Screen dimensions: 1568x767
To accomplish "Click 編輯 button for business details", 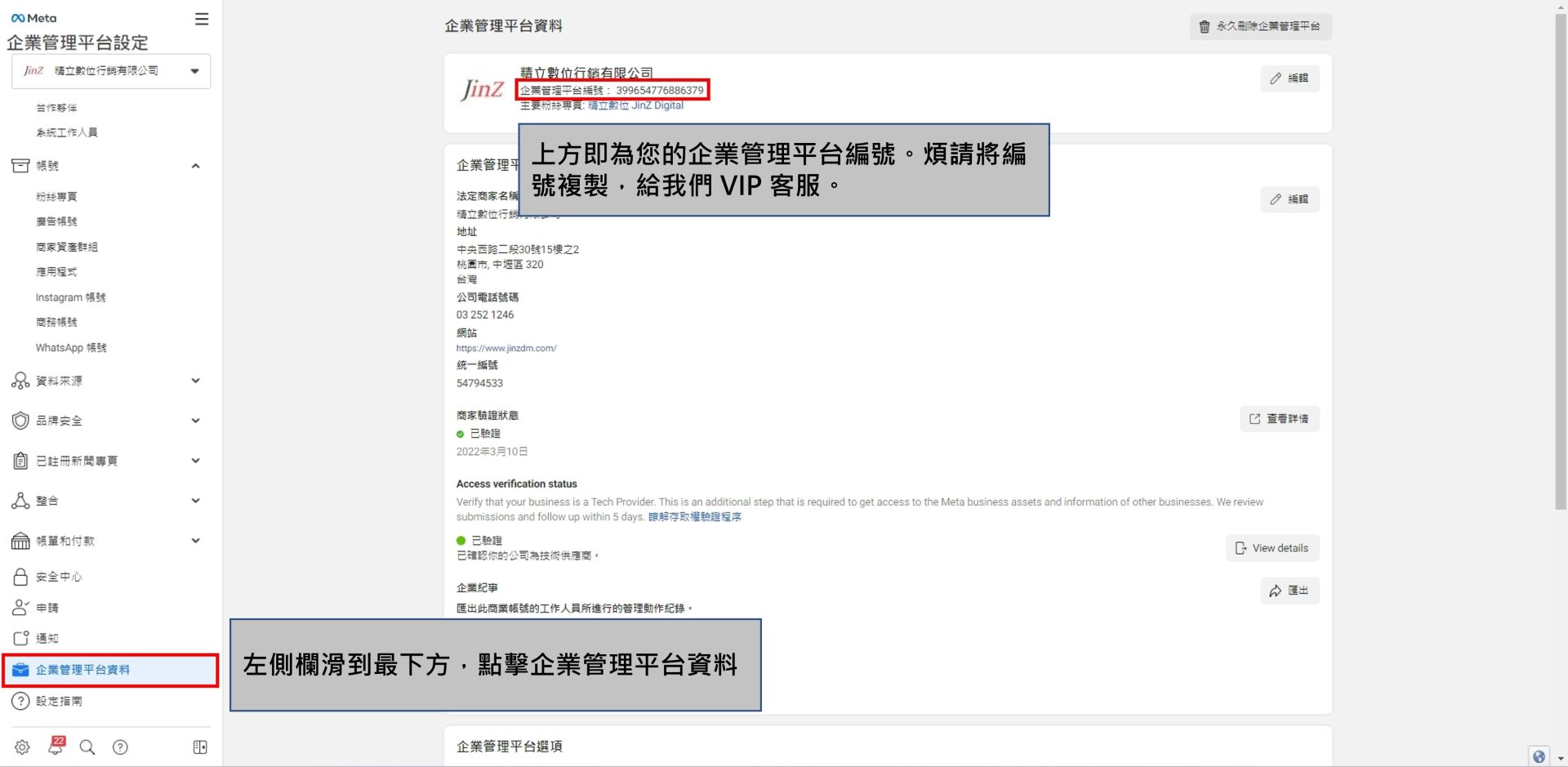I will point(1290,199).
